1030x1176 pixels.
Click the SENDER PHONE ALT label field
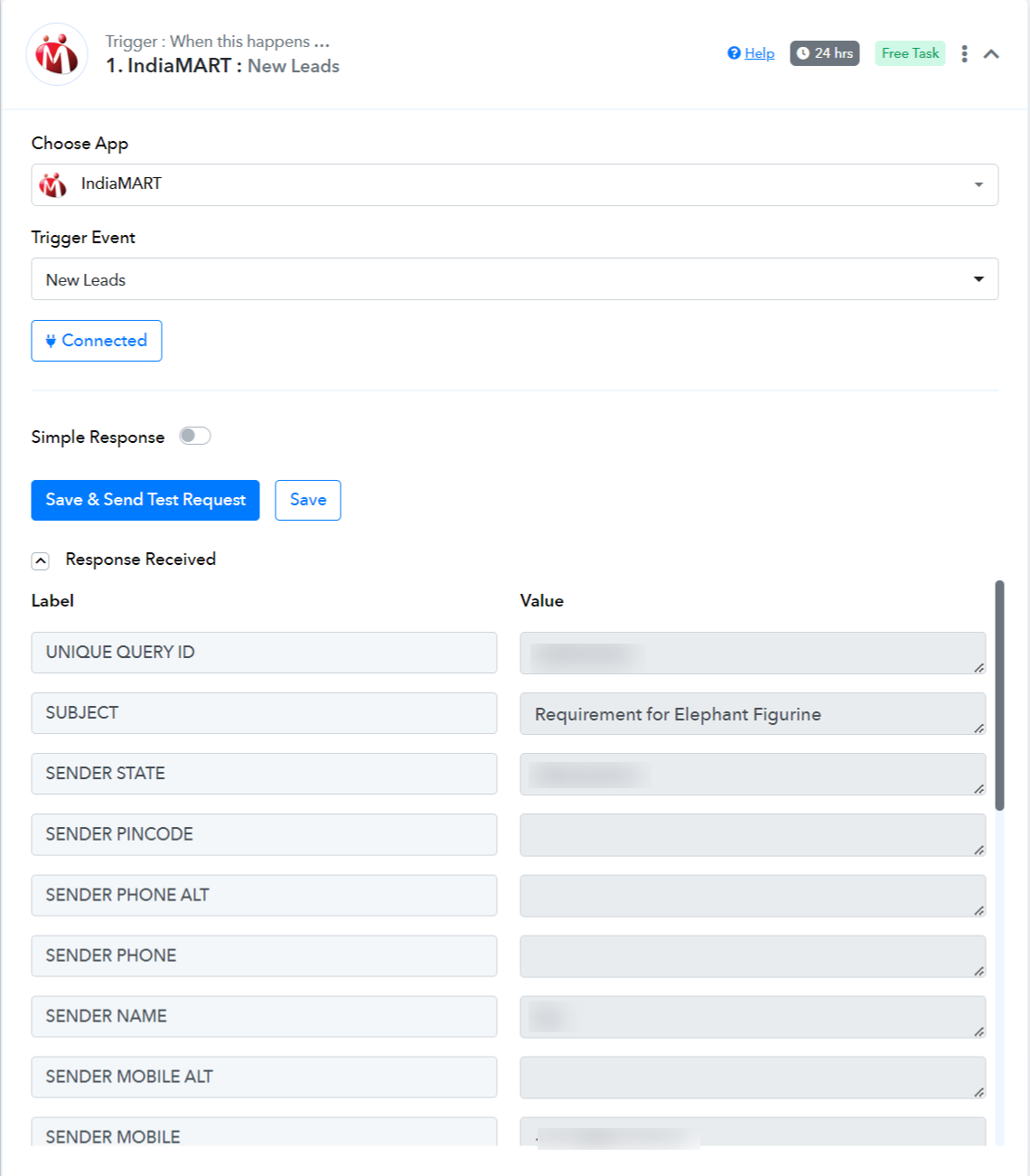pyautogui.click(x=264, y=895)
